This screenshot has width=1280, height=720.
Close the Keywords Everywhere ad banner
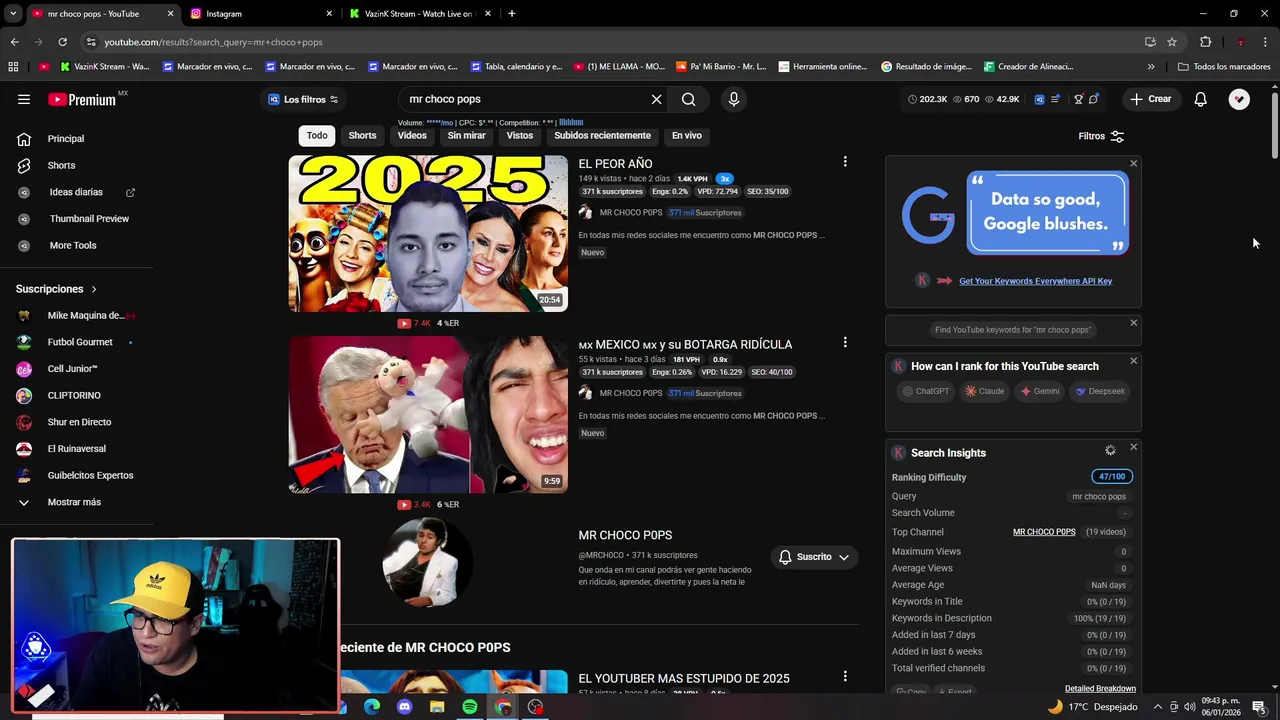pyautogui.click(x=1133, y=163)
